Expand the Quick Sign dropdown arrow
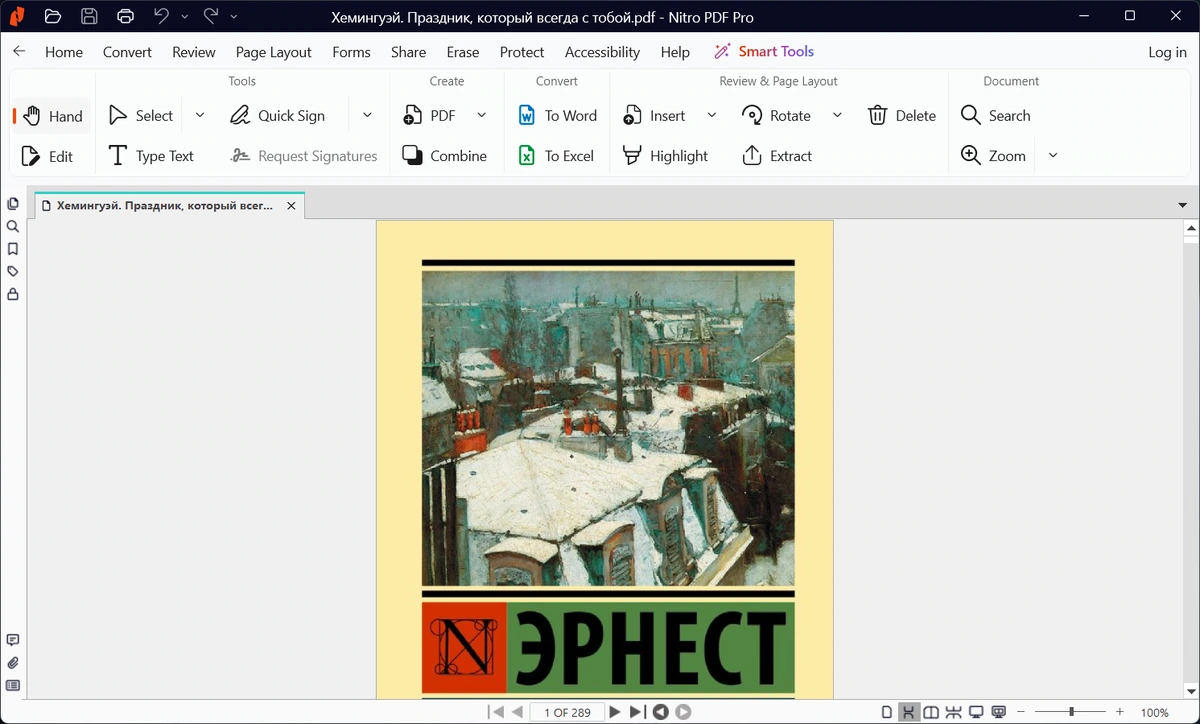Screen dimensions: 1200x724 [367, 116]
